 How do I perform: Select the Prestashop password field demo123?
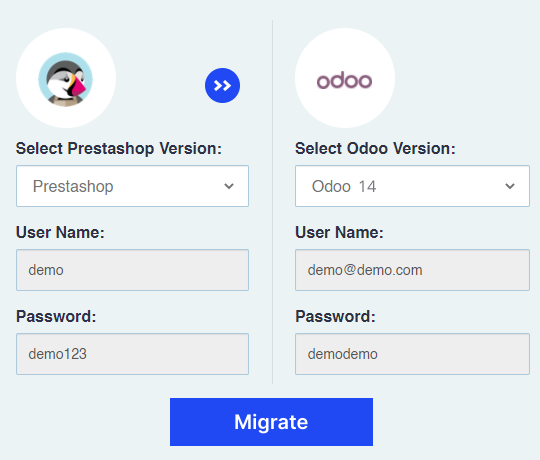pos(132,354)
